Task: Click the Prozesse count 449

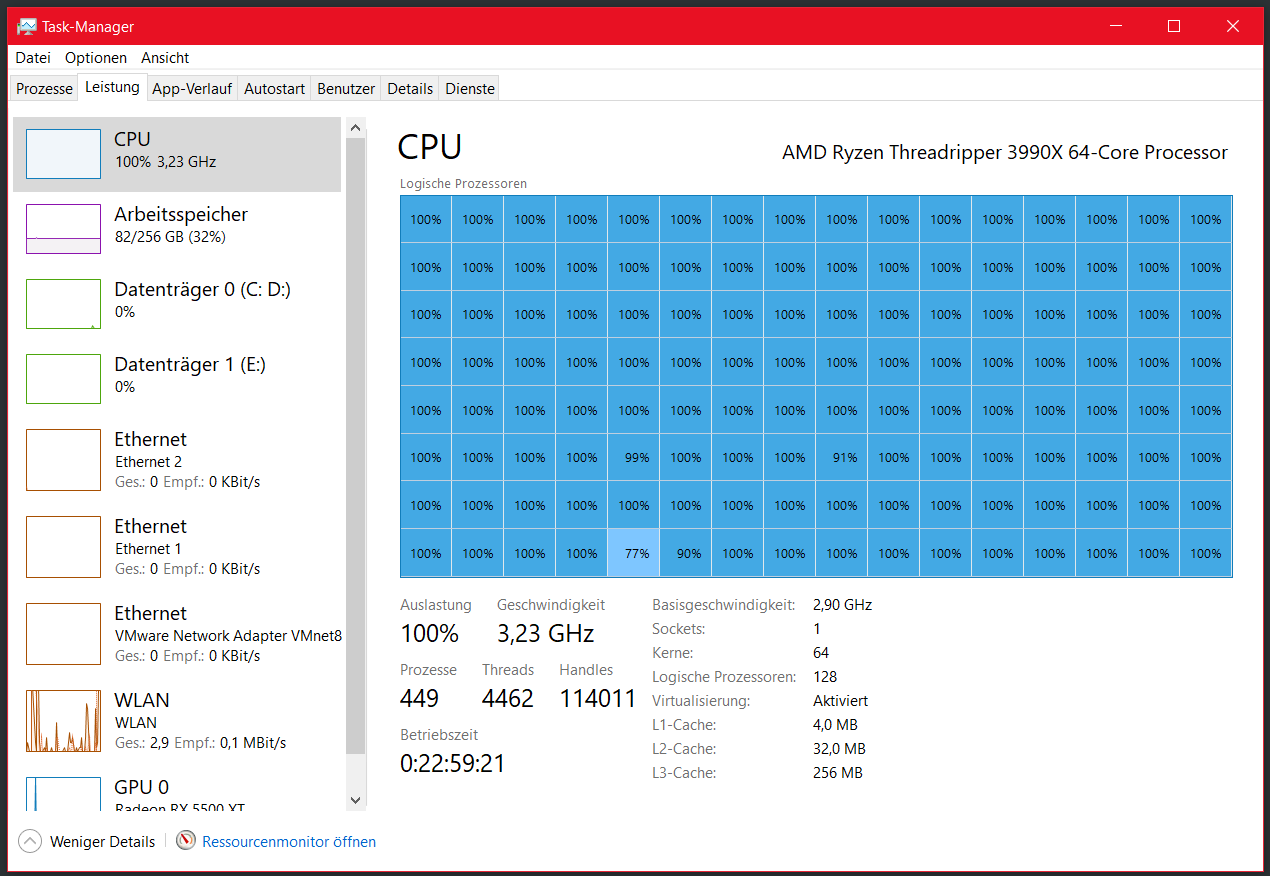Action: pyautogui.click(x=420, y=698)
